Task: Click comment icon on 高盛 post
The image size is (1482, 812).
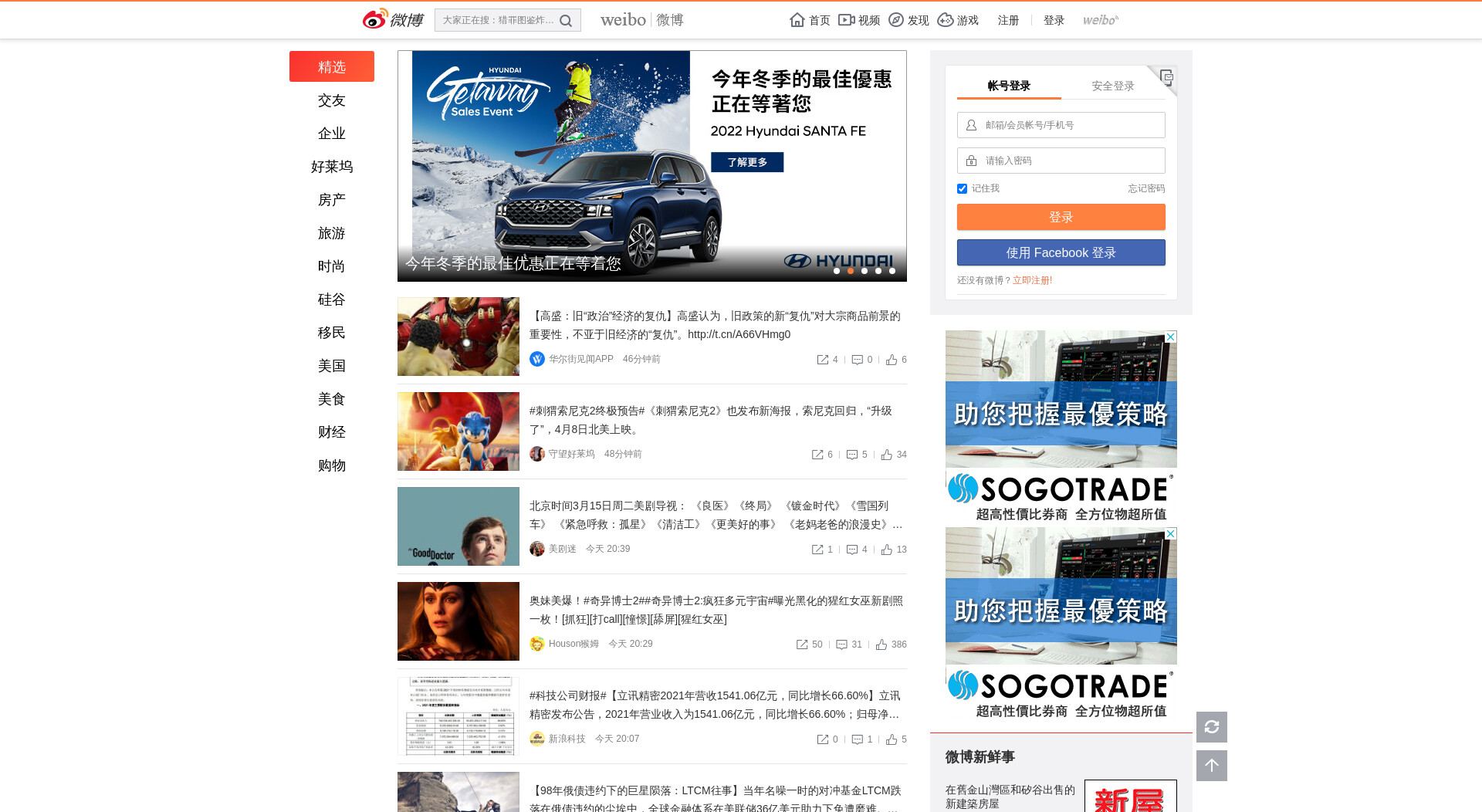Action: coord(857,360)
